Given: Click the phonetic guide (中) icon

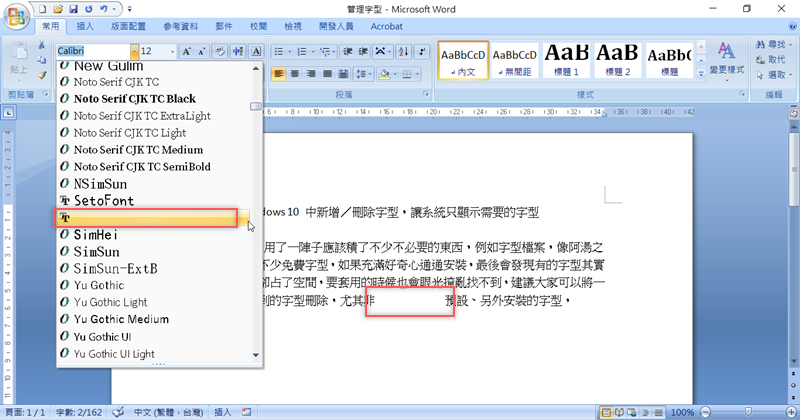Looking at the screenshot, I should point(238,51).
